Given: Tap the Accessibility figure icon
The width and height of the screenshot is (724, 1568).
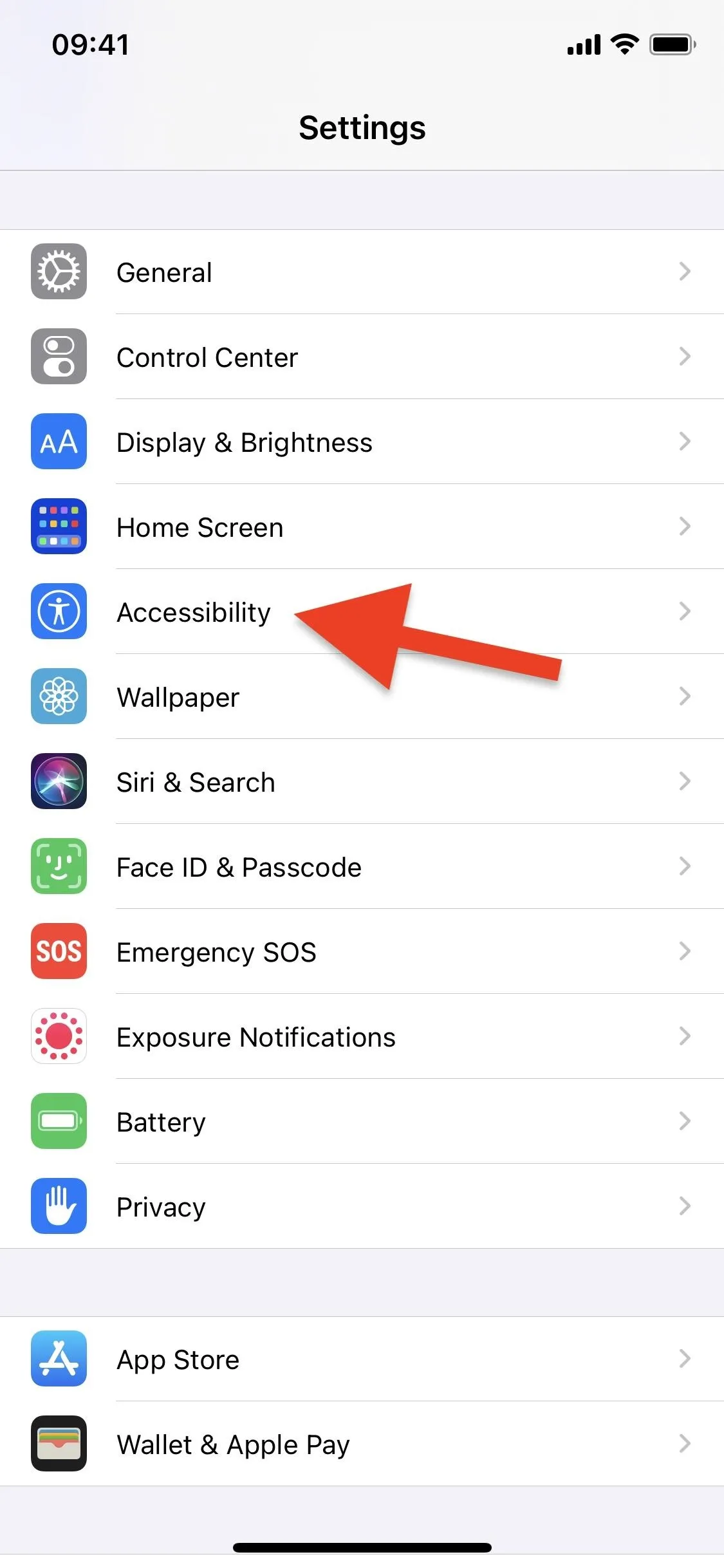Looking at the screenshot, I should pyautogui.click(x=59, y=611).
